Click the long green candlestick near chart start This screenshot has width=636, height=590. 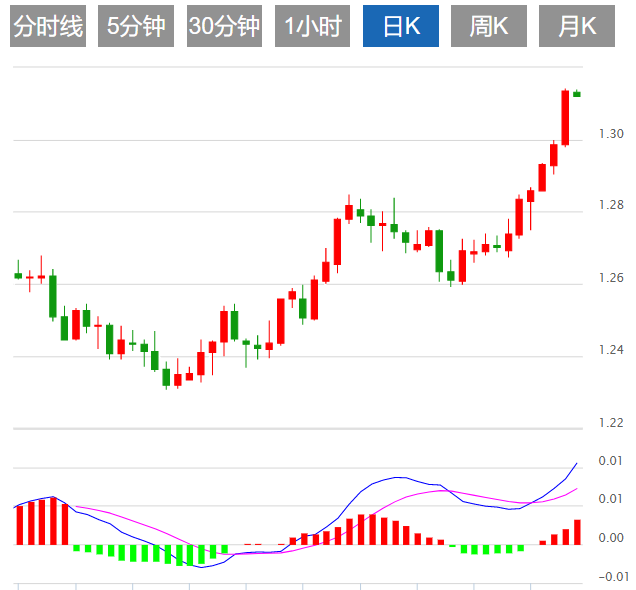pyautogui.click(x=53, y=296)
